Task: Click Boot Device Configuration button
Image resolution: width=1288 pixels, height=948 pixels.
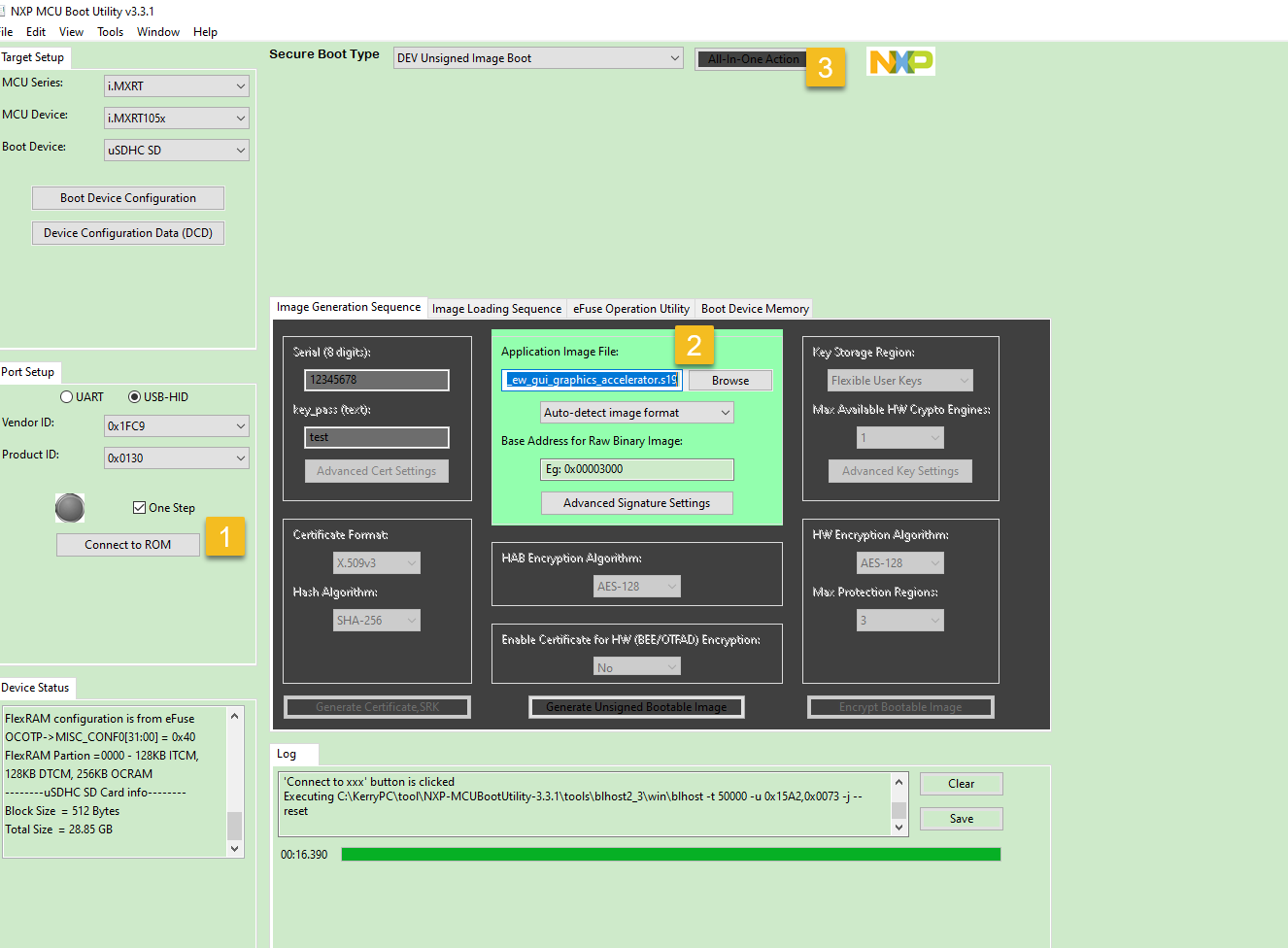Action: tap(128, 198)
